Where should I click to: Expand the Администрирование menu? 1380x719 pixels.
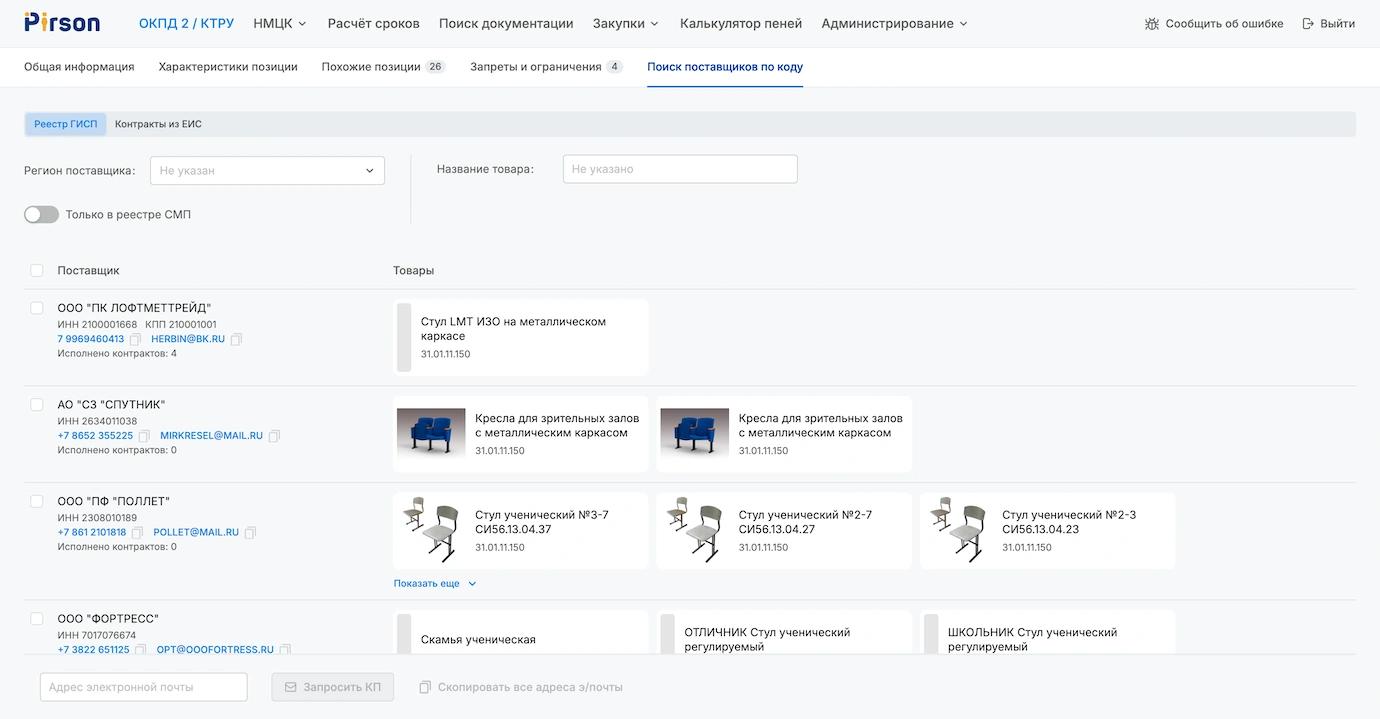click(894, 24)
